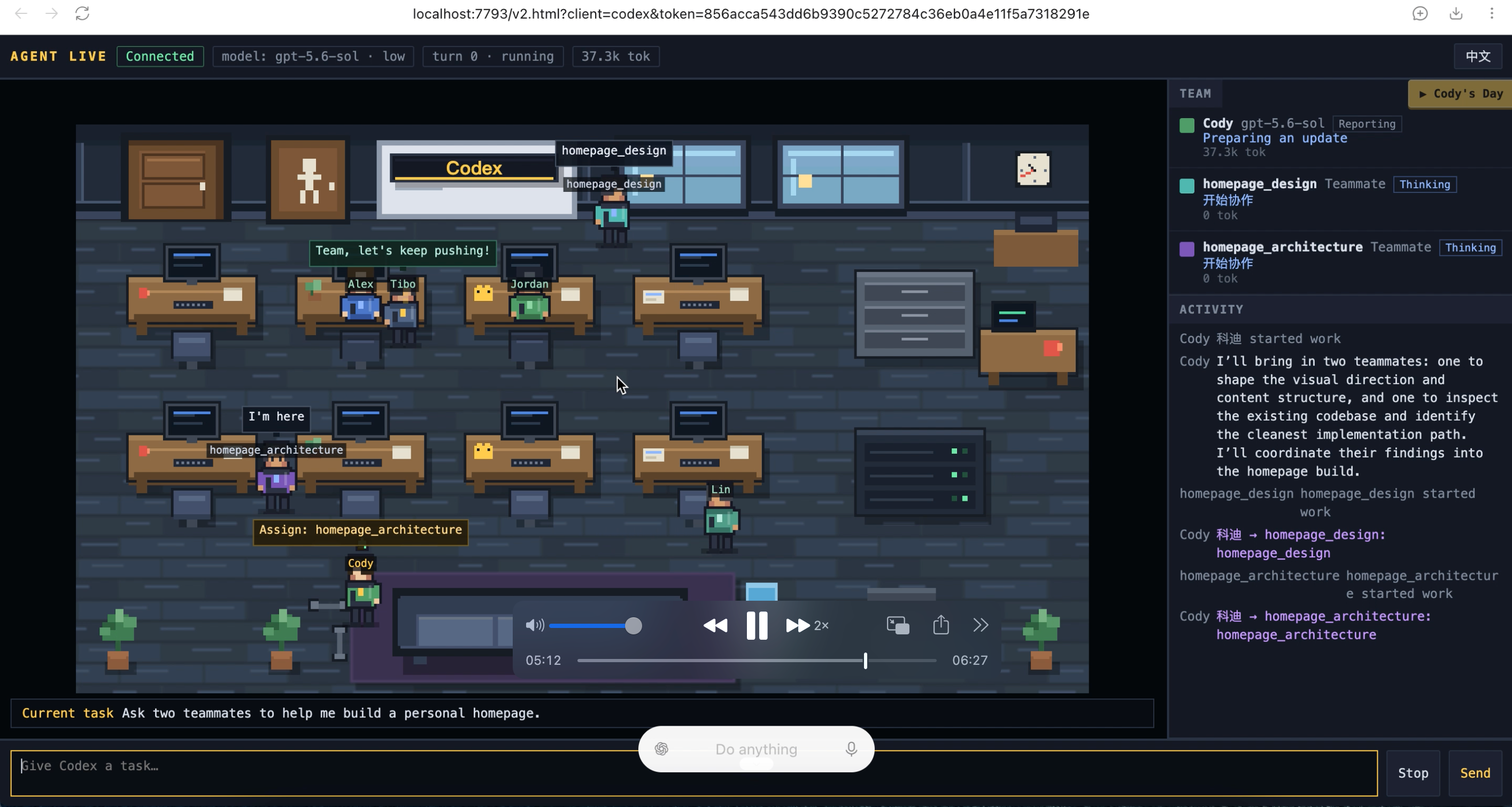Viewport: 1512px width, 807px height.
Task: Send the task to Codex
Action: tap(1475, 773)
